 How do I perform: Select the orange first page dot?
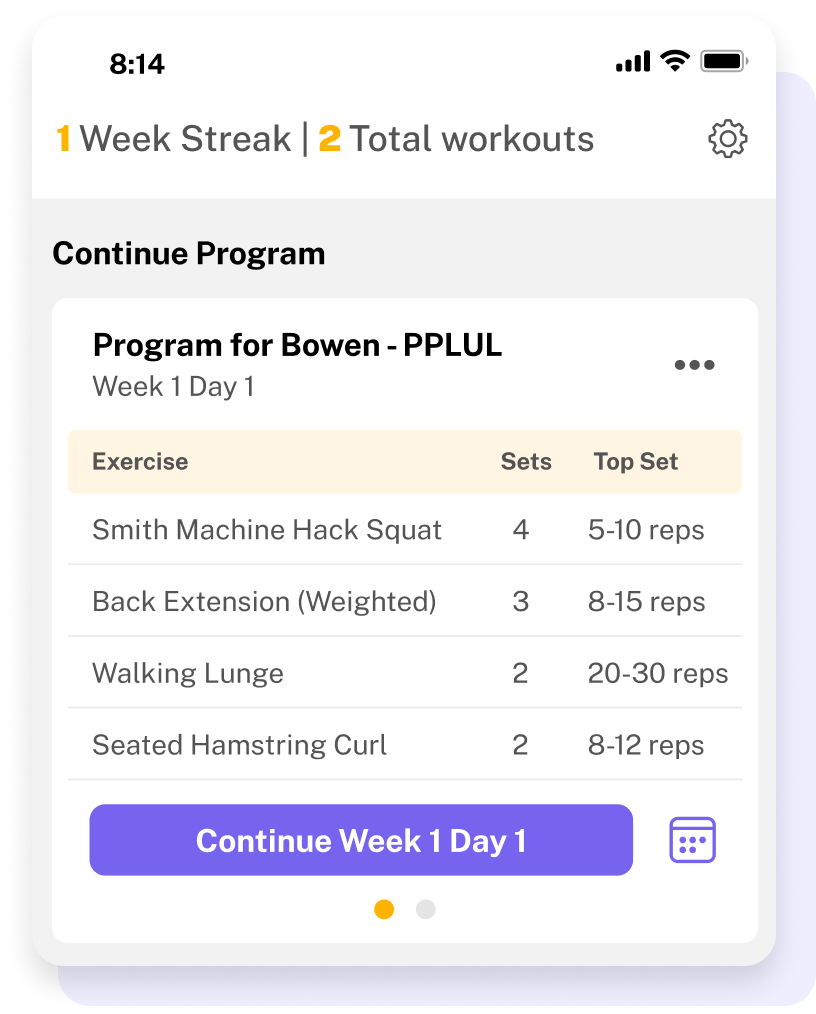[x=384, y=909]
